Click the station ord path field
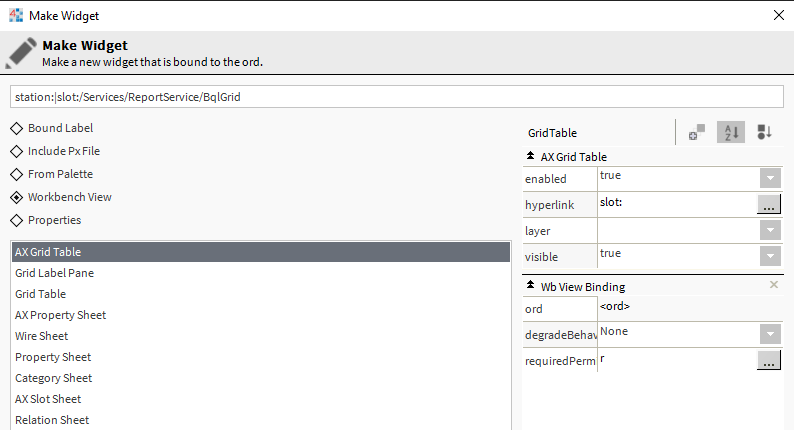Image resolution: width=794 pixels, height=430 pixels. (396, 97)
